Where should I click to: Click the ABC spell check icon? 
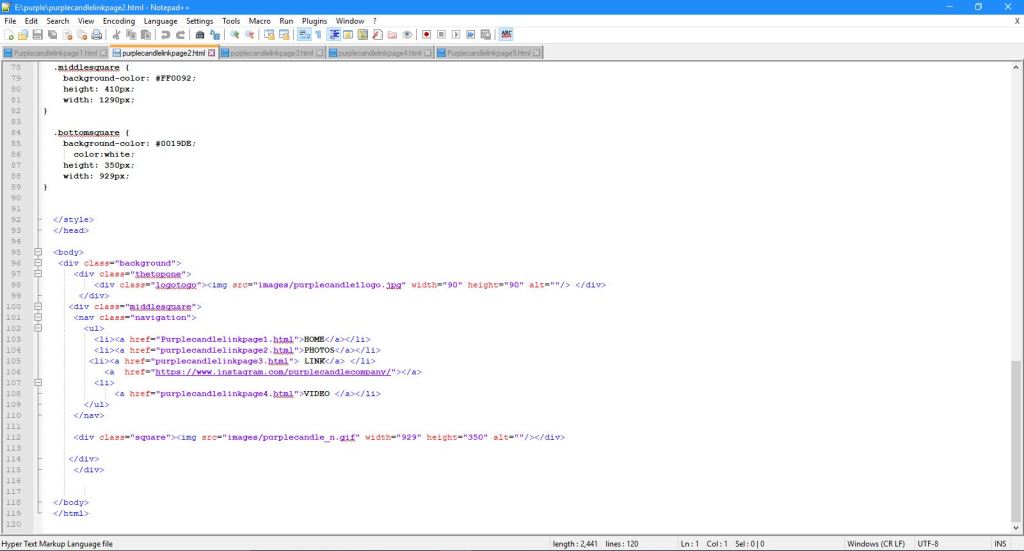[x=506, y=34]
